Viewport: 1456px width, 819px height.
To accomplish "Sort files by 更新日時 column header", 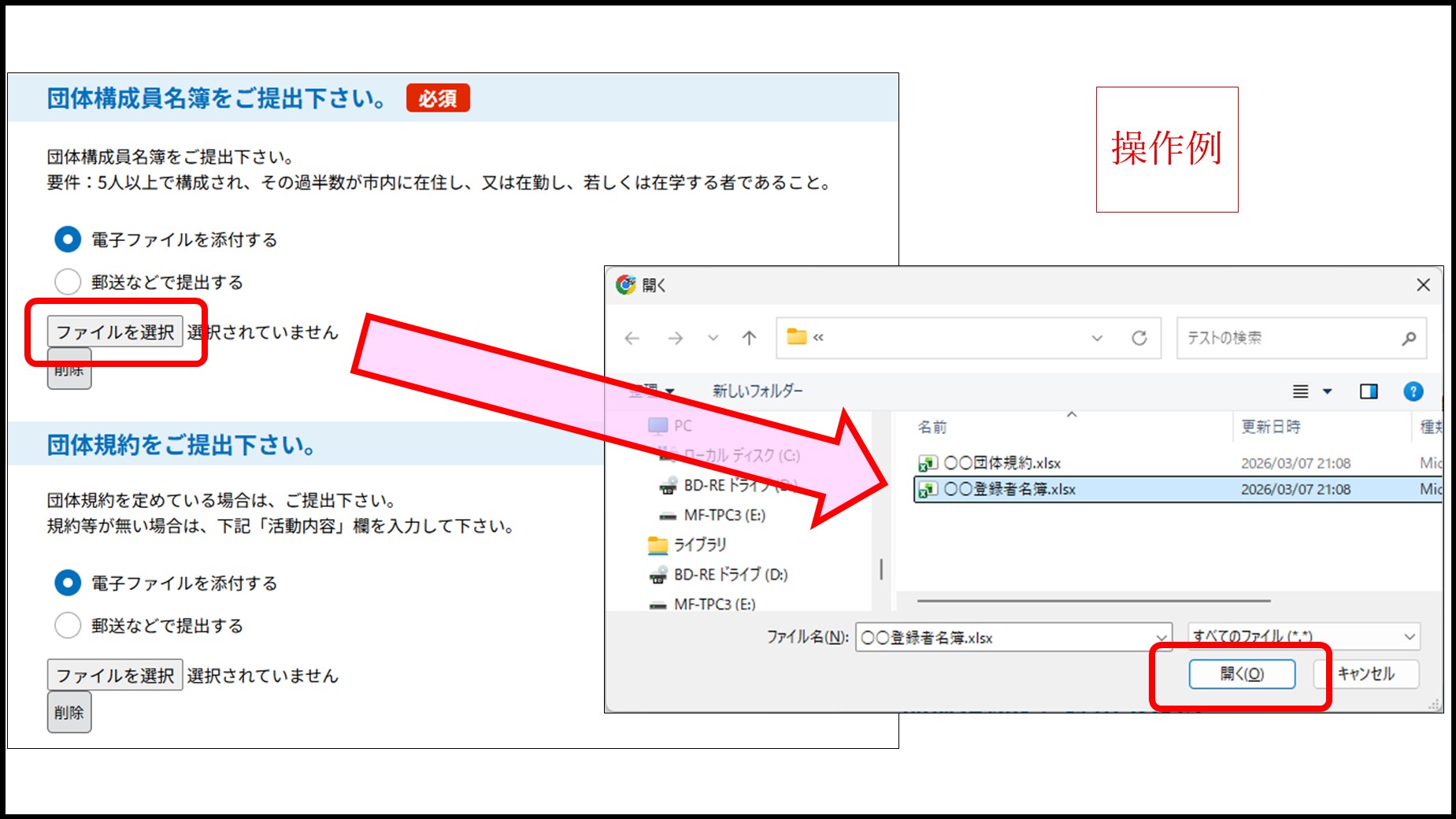I will coord(1270,427).
